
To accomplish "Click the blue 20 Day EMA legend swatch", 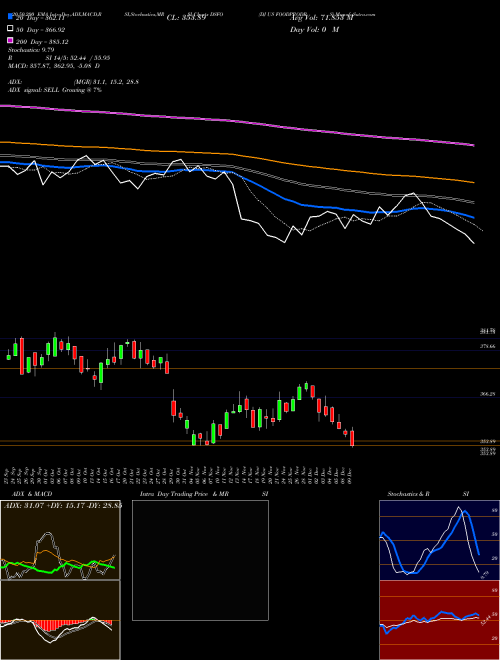I will tap(10, 16).
